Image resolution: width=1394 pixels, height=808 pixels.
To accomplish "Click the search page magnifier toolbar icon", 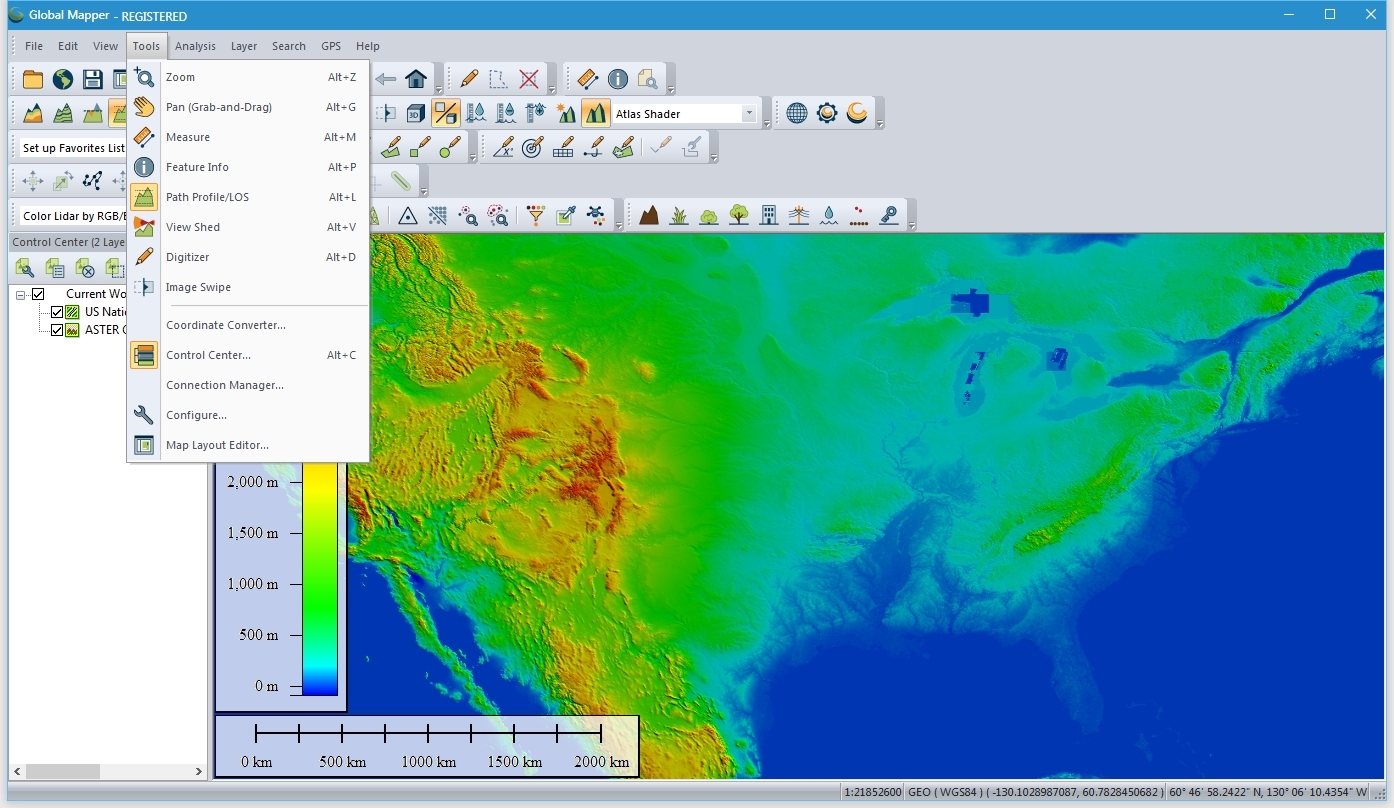I will [x=648, y=79].
